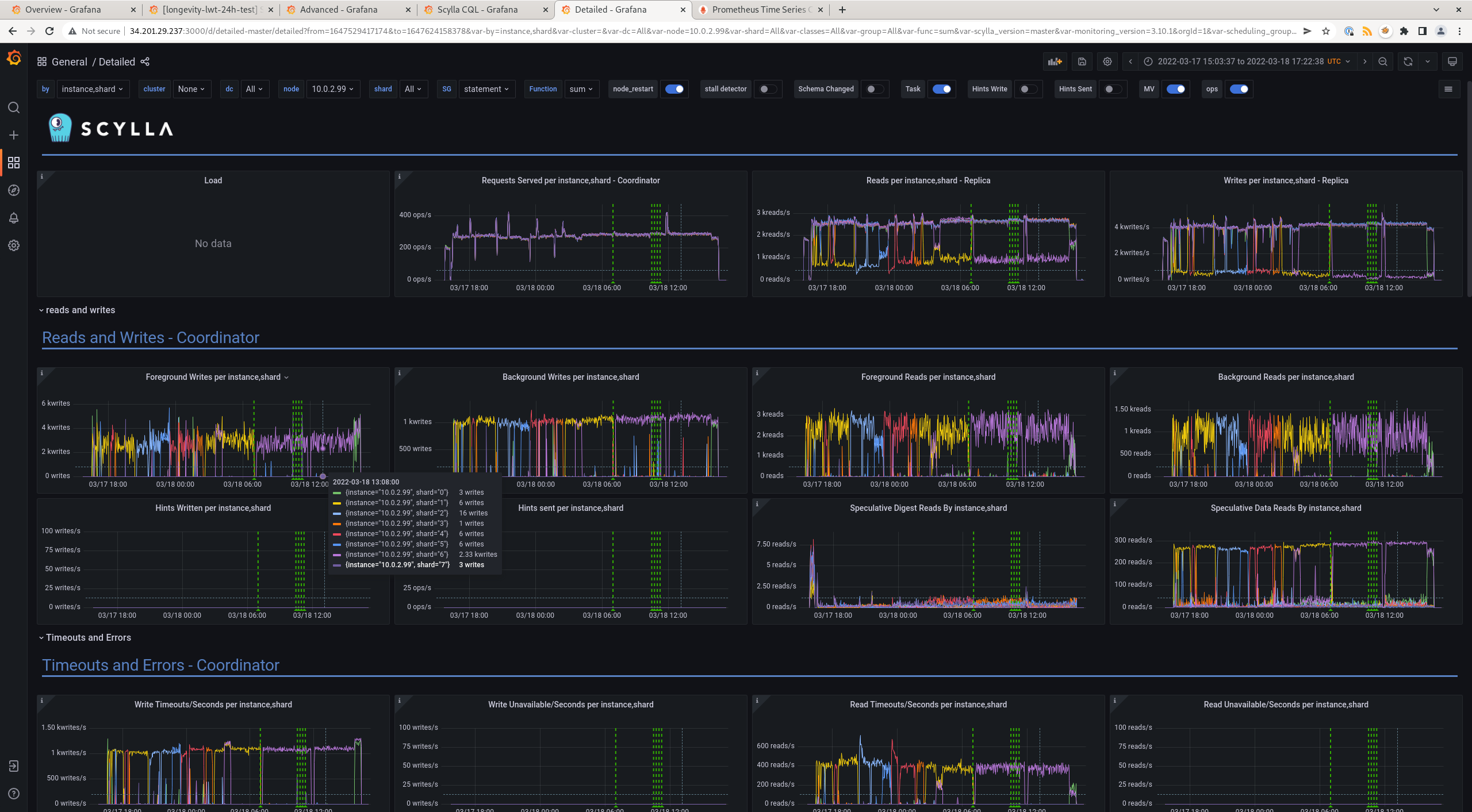Open the Explore compass icon in sidebar

(14, 190)
